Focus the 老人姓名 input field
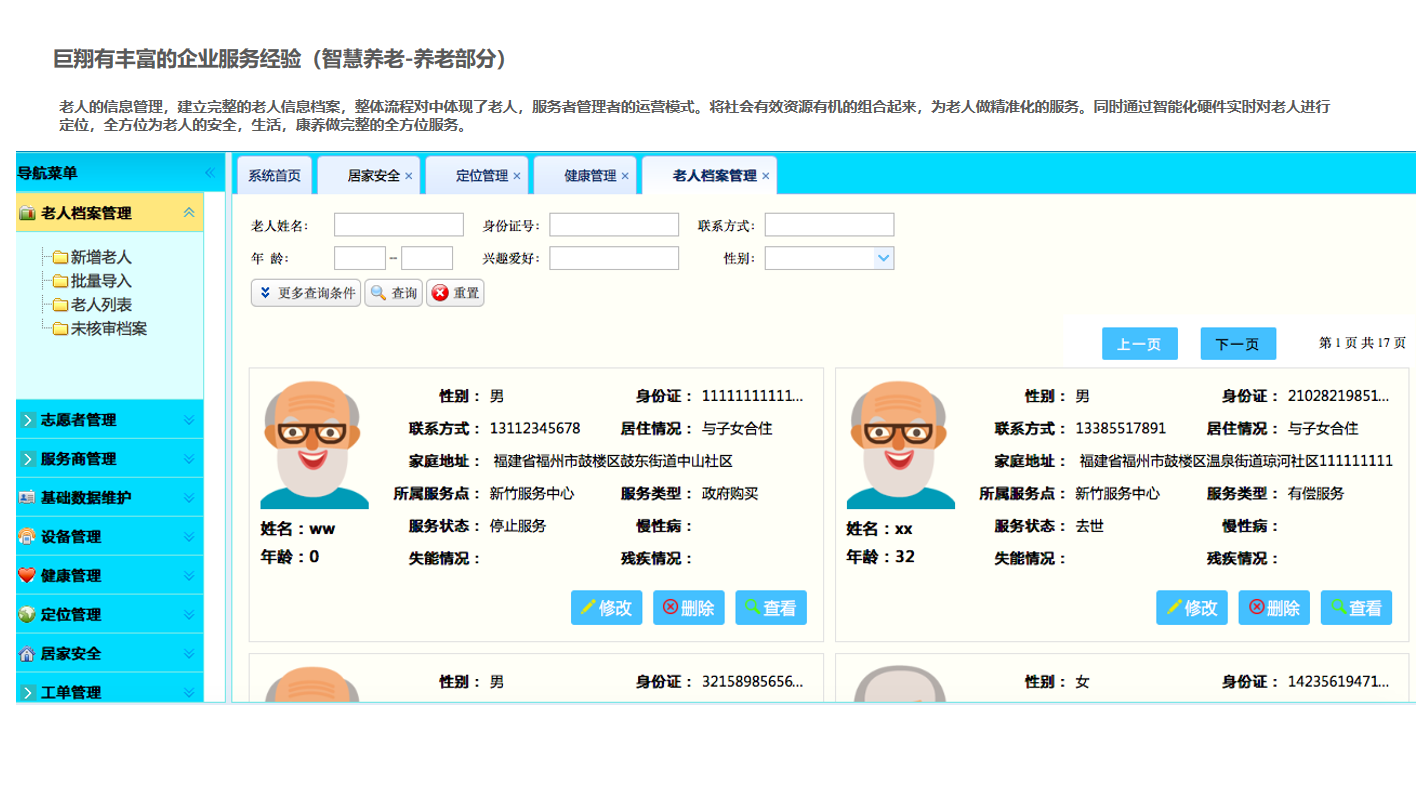Screen dimensions: 1417x794 pyautogui.click(x=398, y=225)
